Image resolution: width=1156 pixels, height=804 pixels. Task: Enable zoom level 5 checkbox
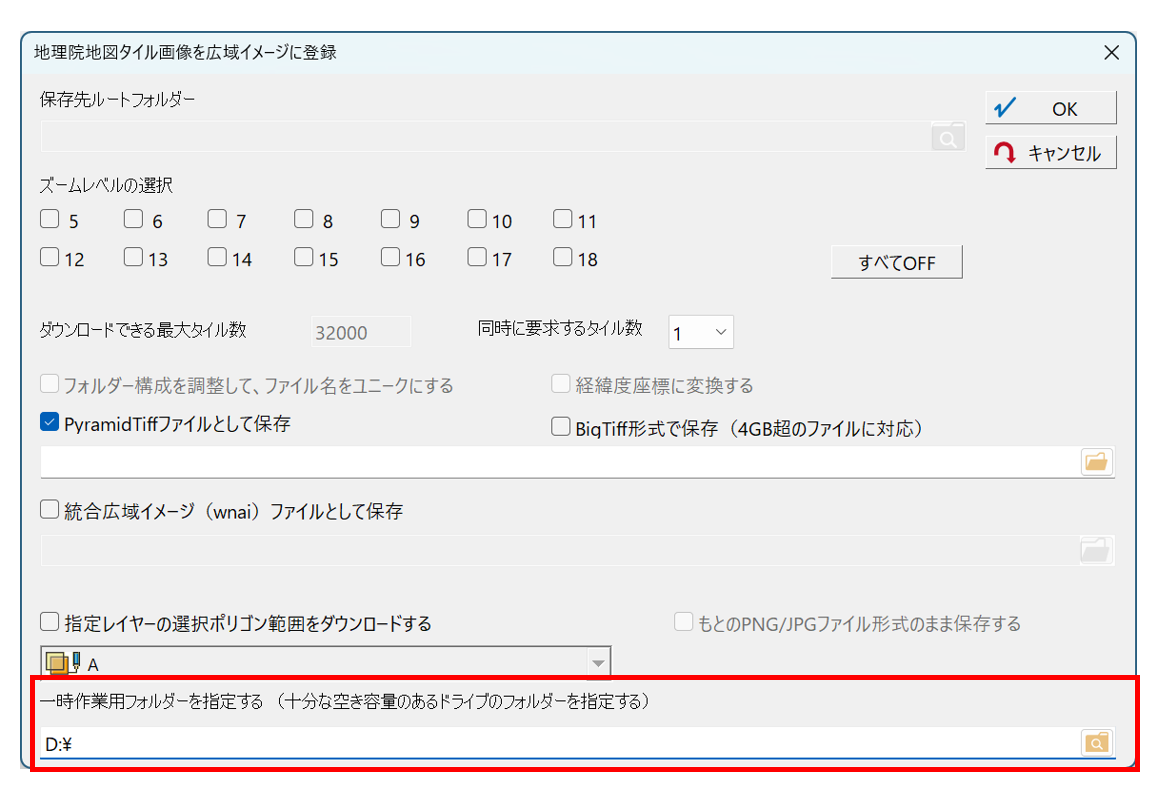point(50,219)
